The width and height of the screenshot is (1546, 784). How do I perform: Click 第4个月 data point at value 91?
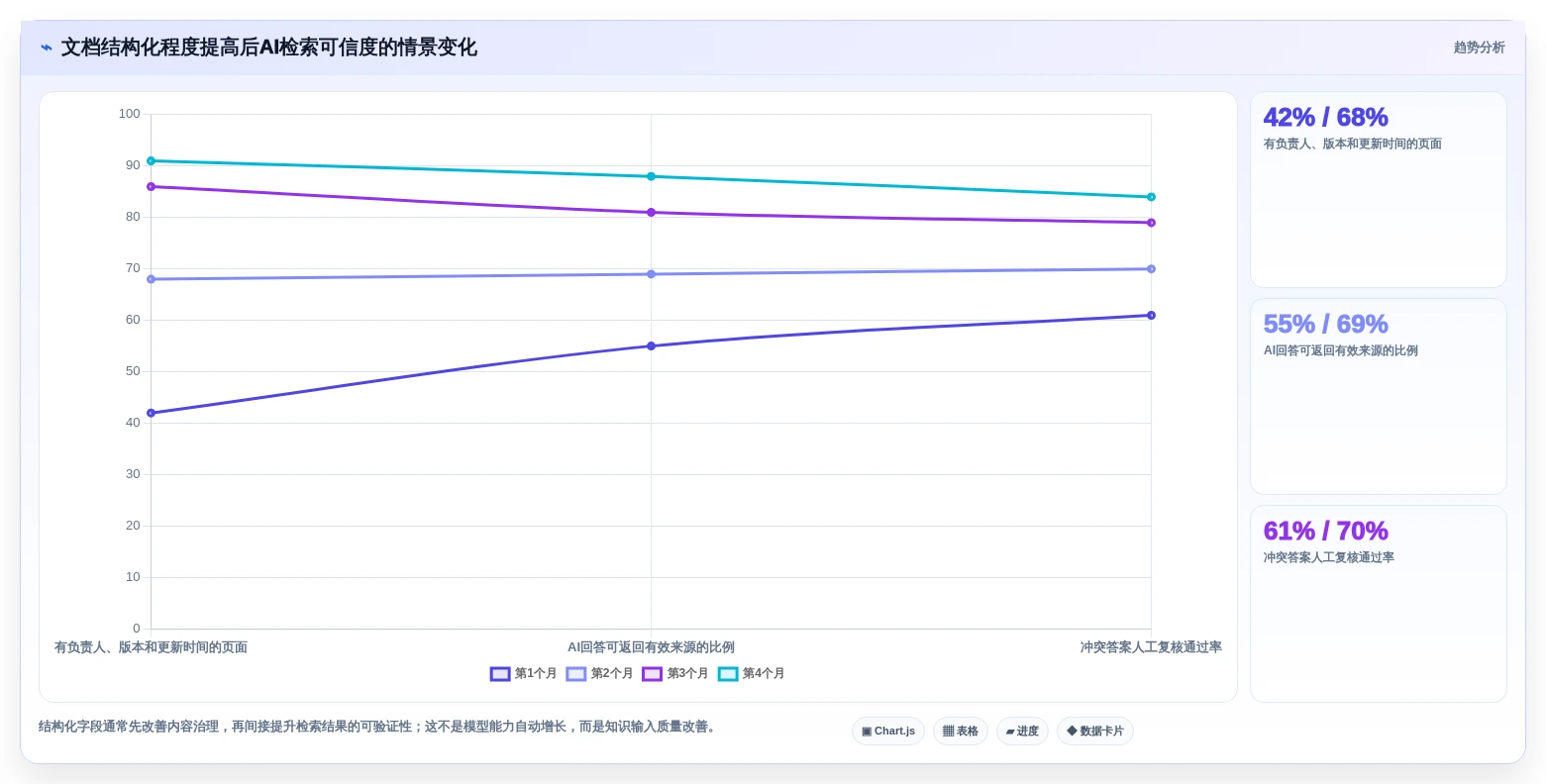tap(152, 161)
